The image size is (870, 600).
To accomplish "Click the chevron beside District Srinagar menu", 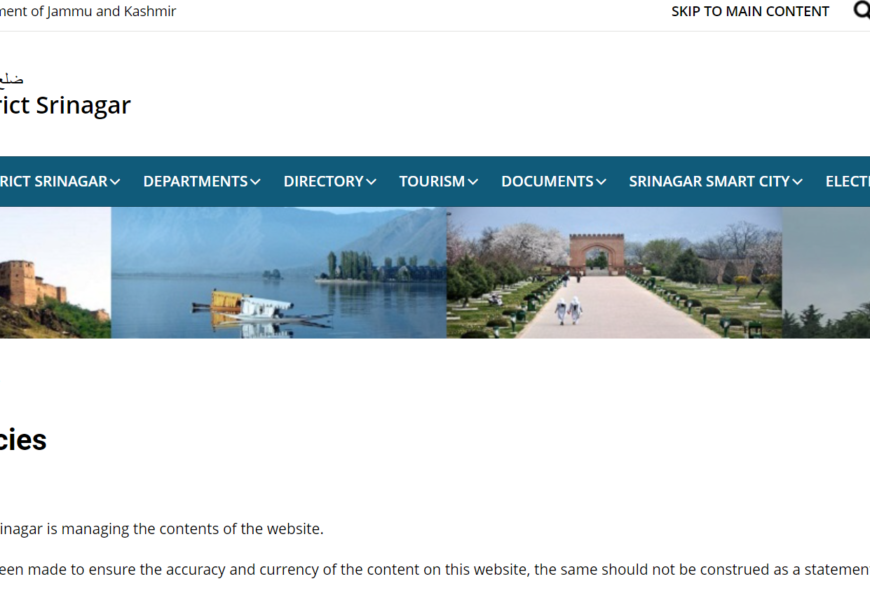I will click(115, 182).
